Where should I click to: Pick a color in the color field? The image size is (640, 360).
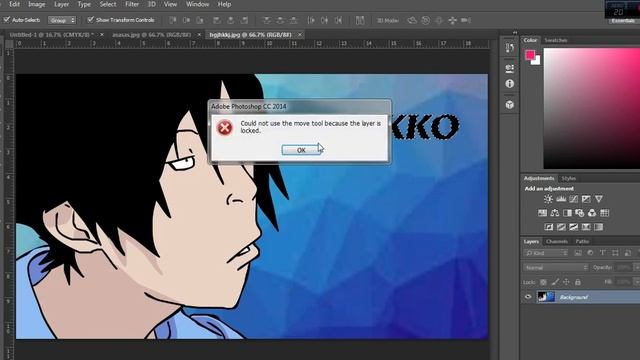click(592, 108)
